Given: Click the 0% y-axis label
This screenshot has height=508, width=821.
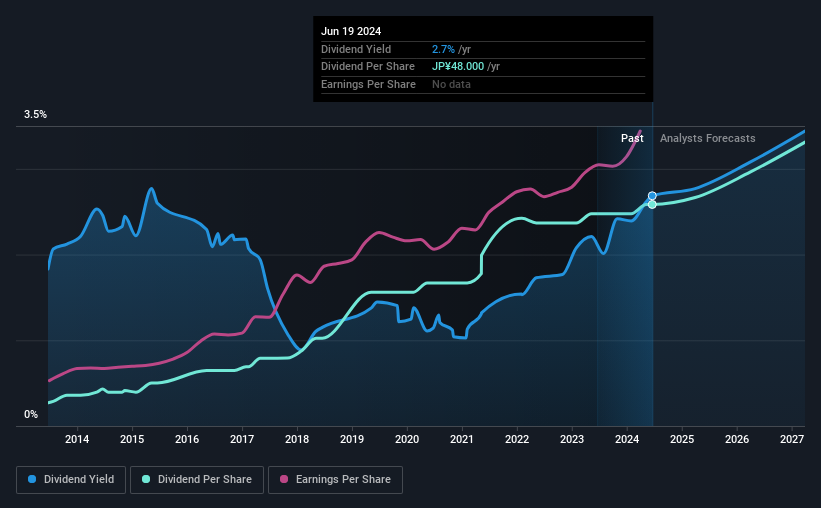Looking at the screenshot, I should tap(31, 414).
